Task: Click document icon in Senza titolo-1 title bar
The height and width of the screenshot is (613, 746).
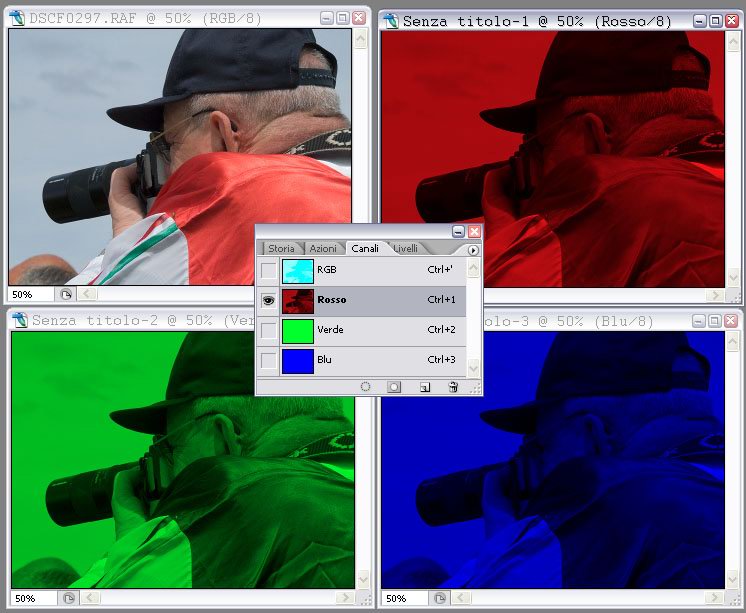Action: [389, 20]
